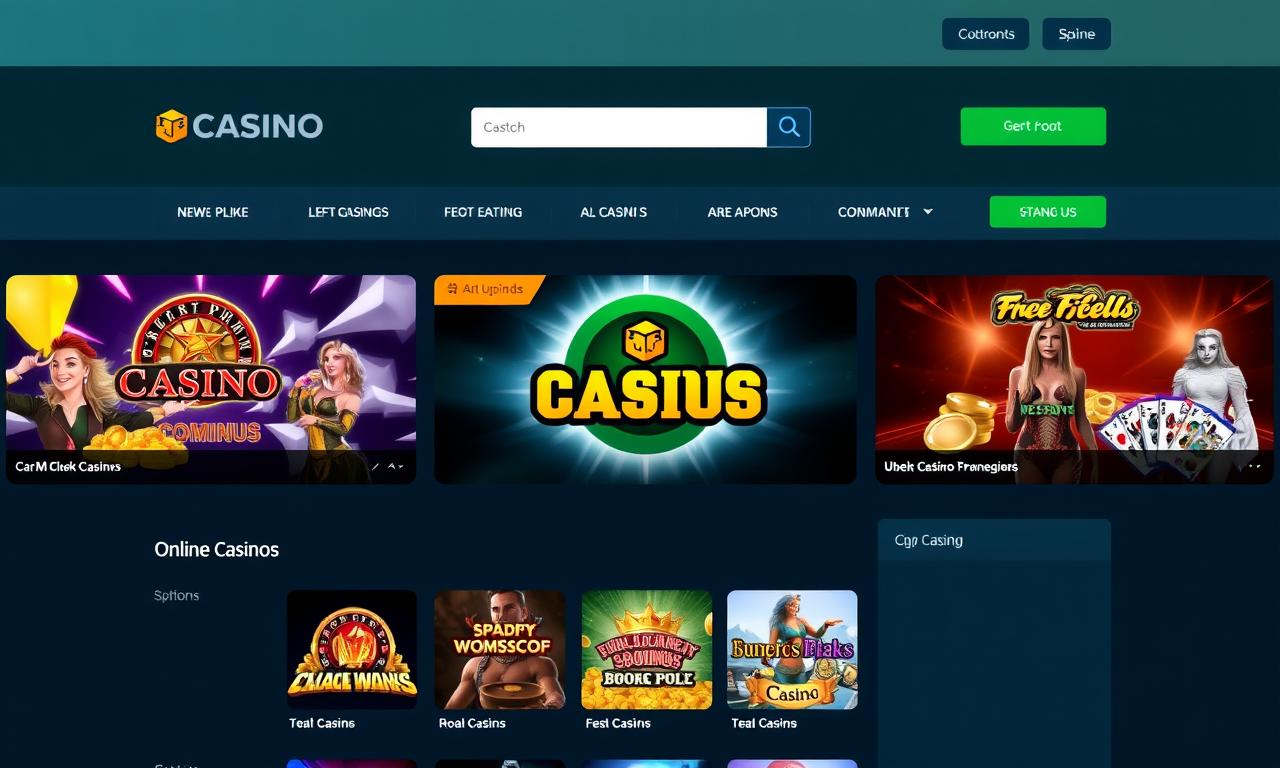Click the green Gert Foot button

[1033, 126]
